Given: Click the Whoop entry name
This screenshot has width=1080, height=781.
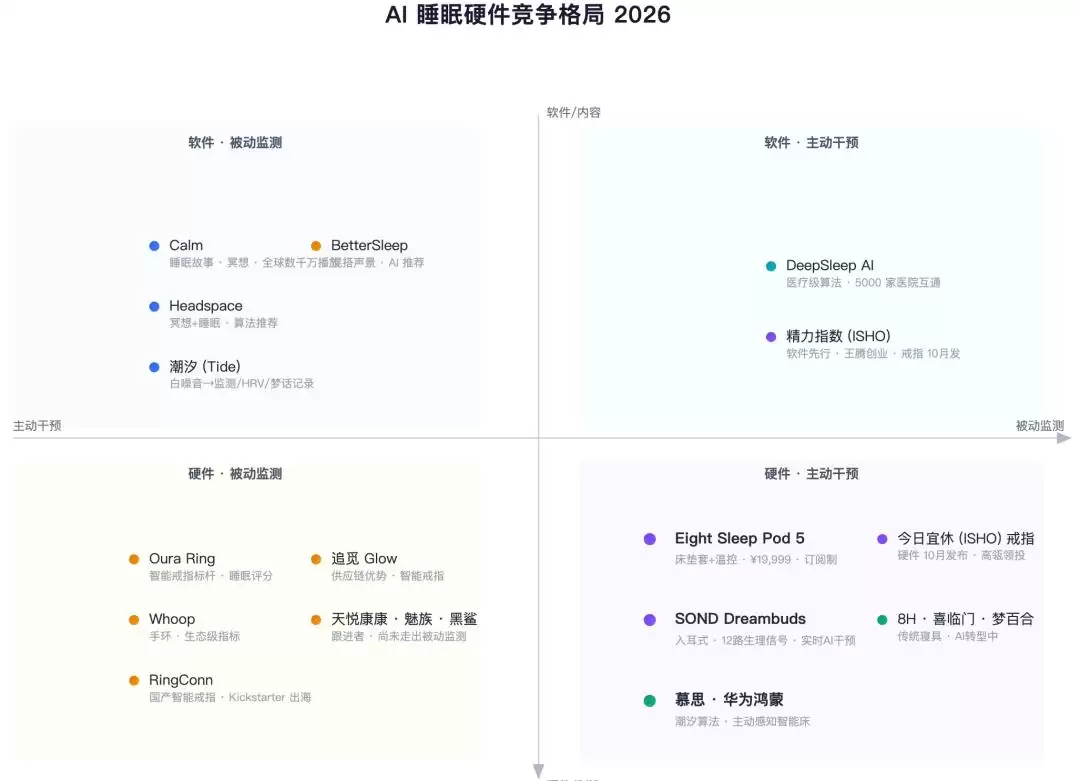Looking at the screenshot, I should [x=172, y=619].
